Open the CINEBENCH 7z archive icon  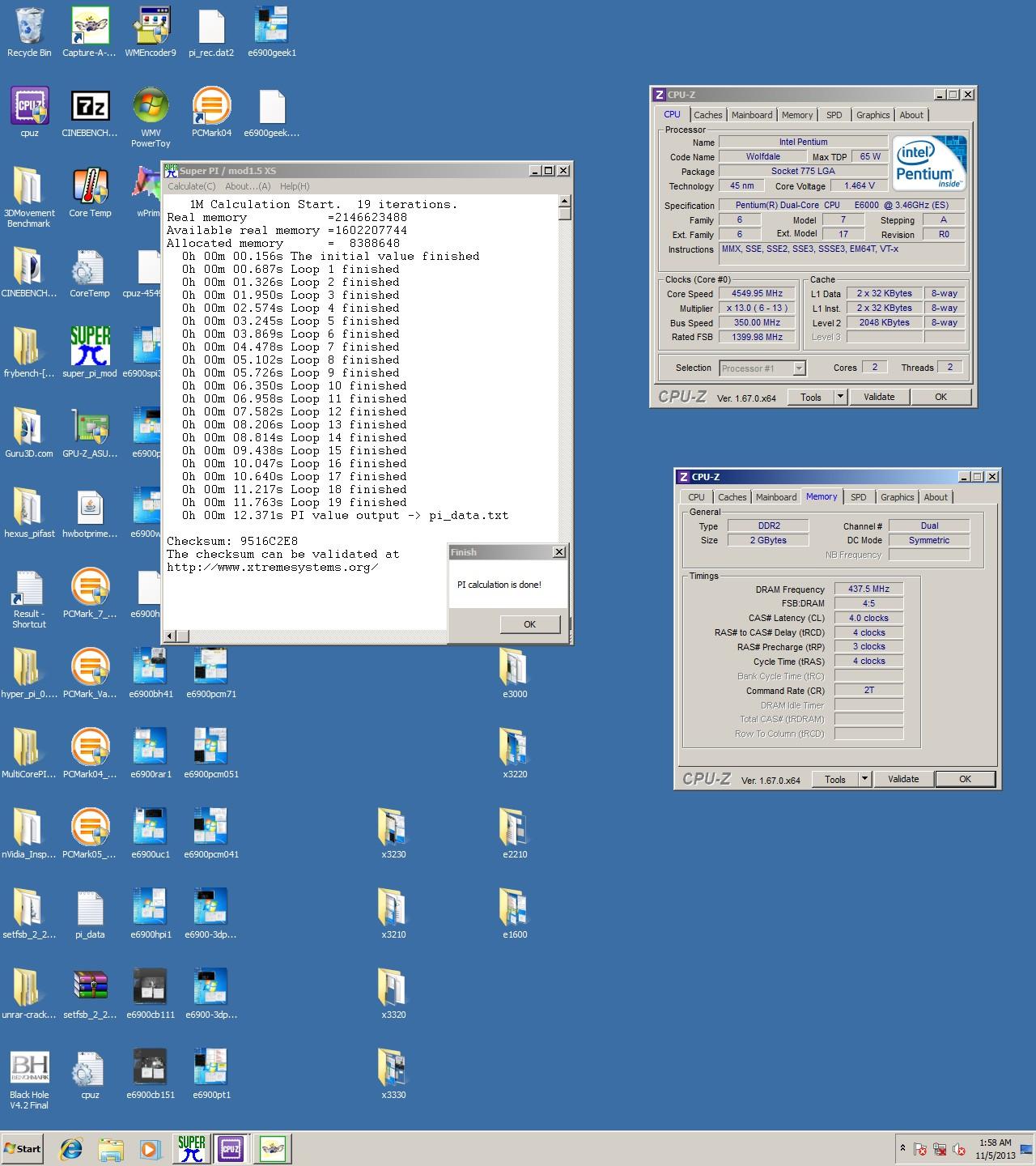[90, 113]
